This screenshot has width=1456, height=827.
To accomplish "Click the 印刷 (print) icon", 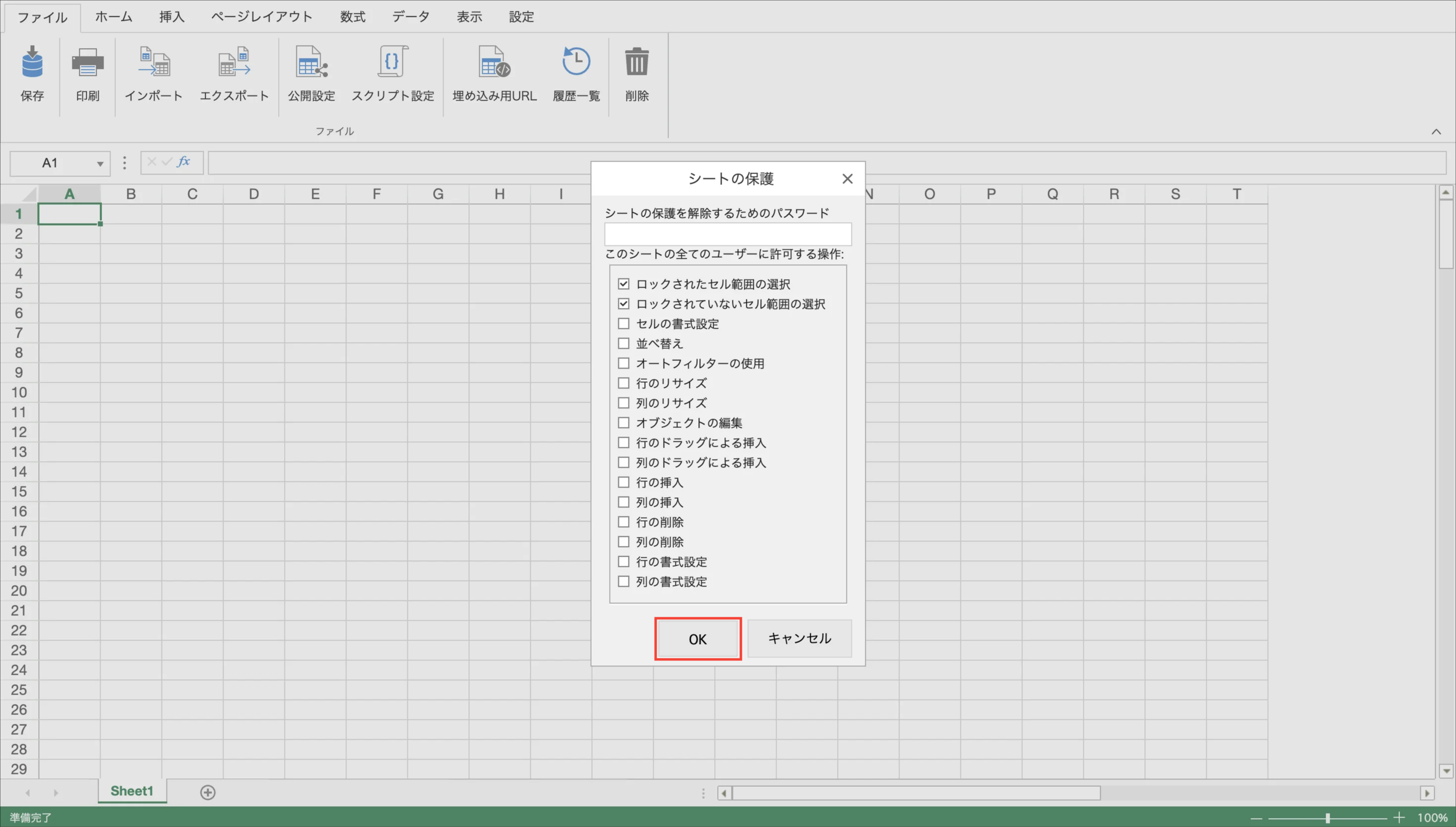I will [87, 62].
